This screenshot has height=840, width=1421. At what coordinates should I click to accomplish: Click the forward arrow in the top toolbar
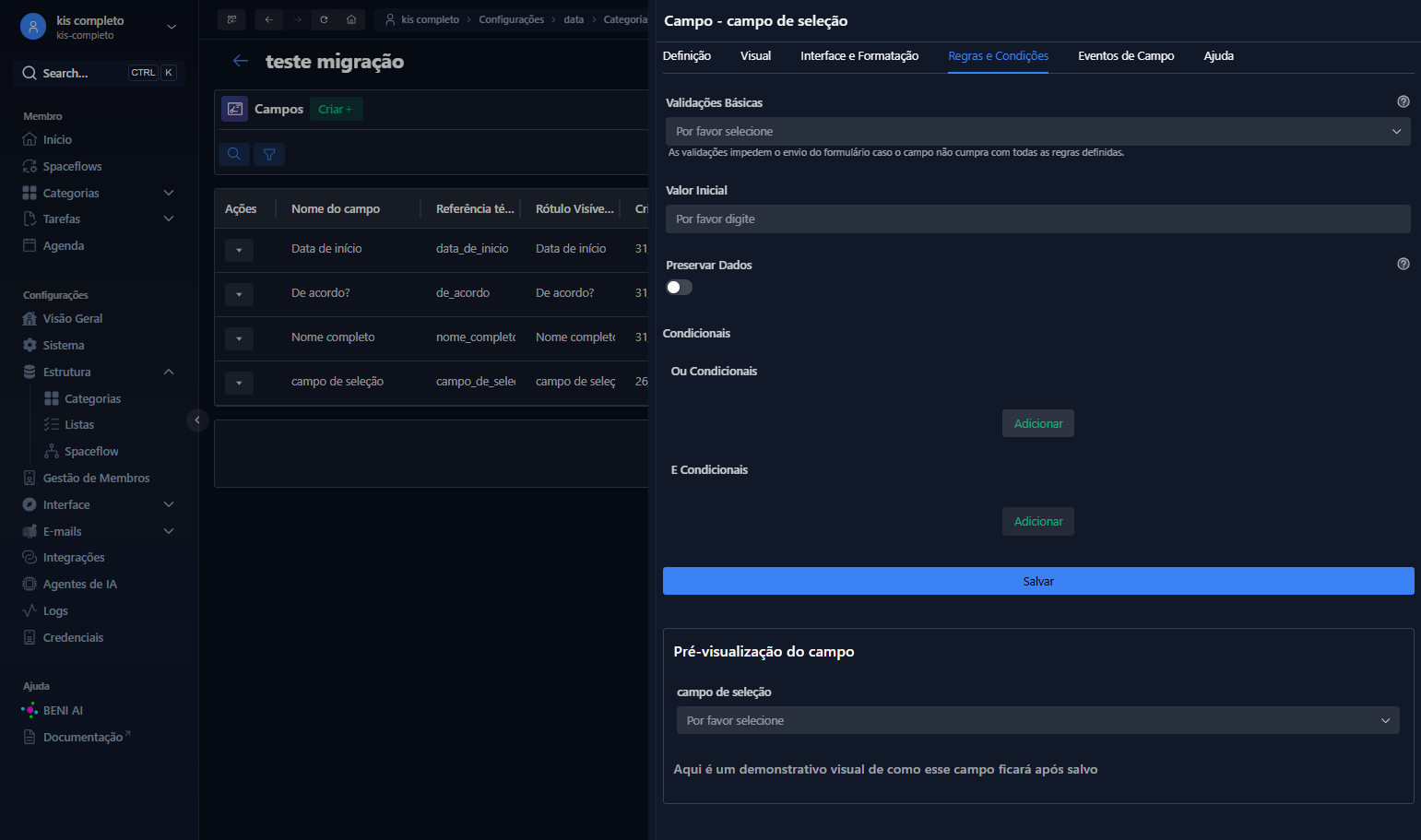[x=296, y=19]
